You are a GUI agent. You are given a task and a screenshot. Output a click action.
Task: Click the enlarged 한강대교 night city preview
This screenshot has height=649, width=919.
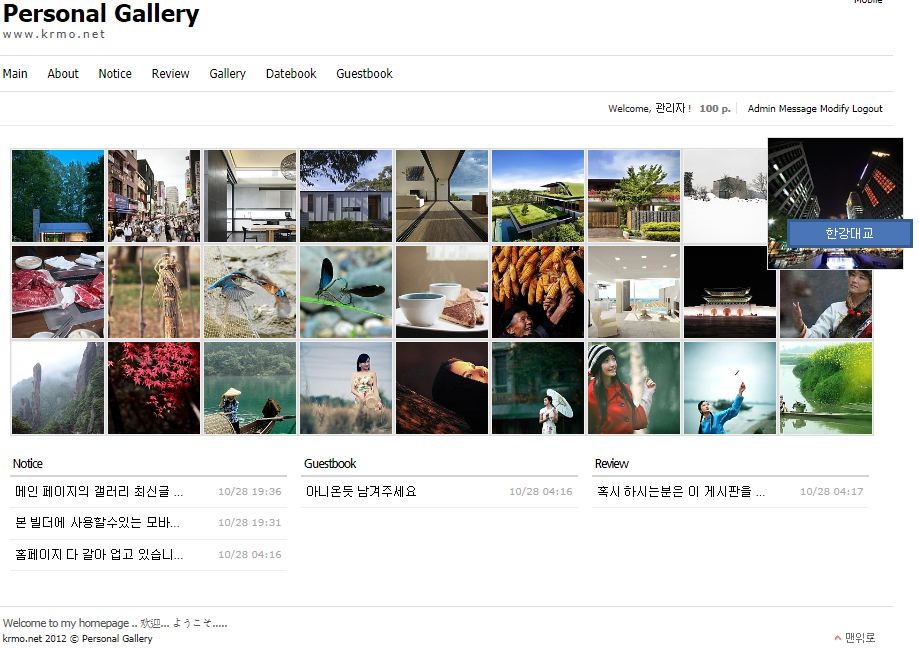pyautogui.click(x=835, y=203)
